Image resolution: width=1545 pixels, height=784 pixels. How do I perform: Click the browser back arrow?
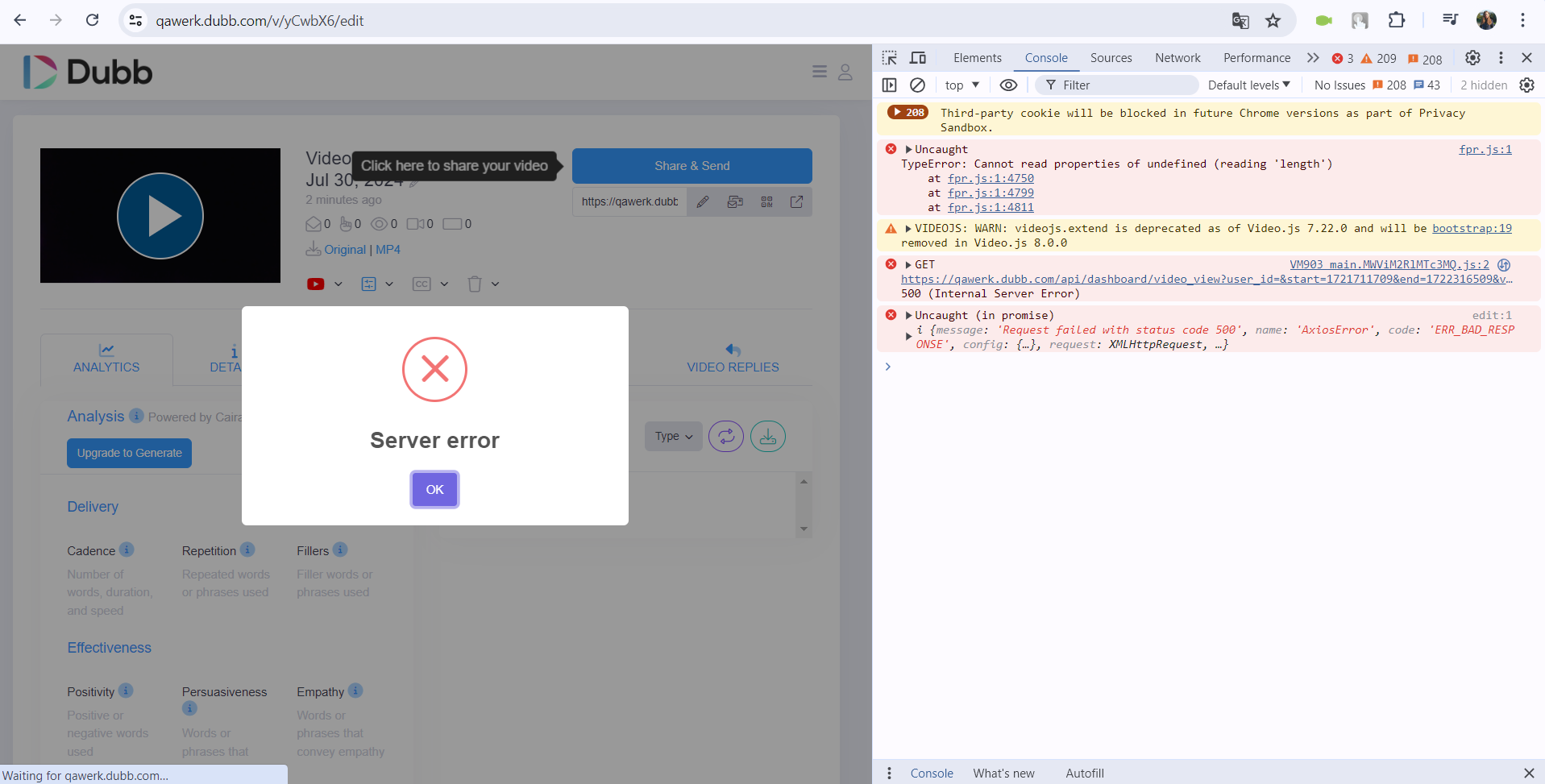[20, 20]
